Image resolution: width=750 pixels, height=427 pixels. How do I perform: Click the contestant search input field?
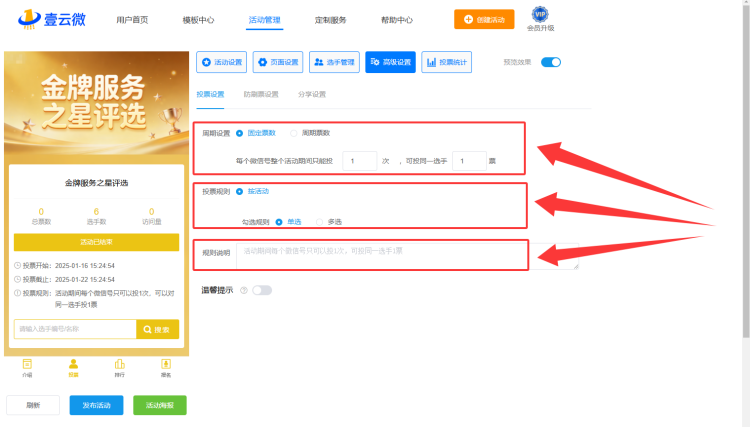click(x=75, y=329)
